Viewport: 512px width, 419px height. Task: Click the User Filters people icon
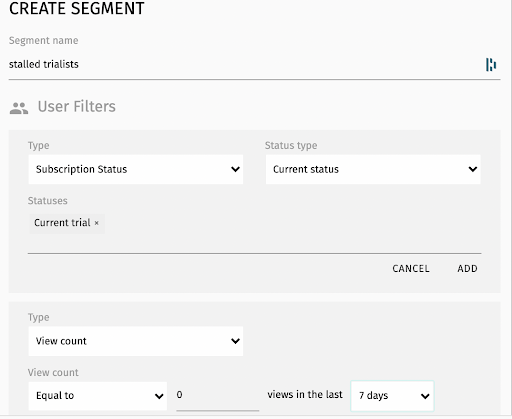coord(19,108)
